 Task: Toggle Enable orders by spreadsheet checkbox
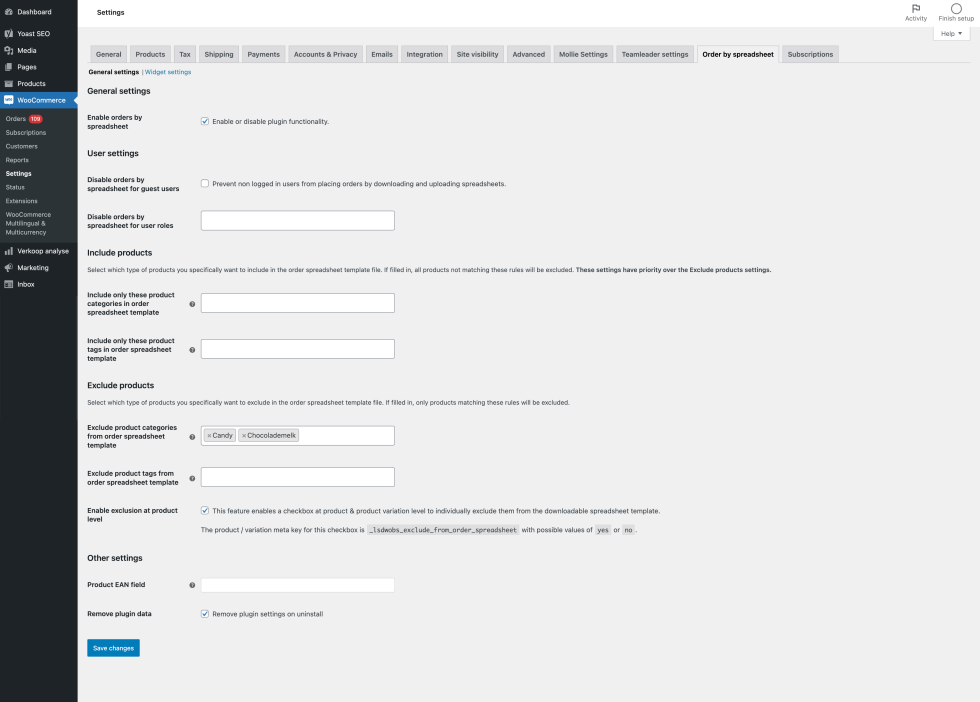click(205, 121)
